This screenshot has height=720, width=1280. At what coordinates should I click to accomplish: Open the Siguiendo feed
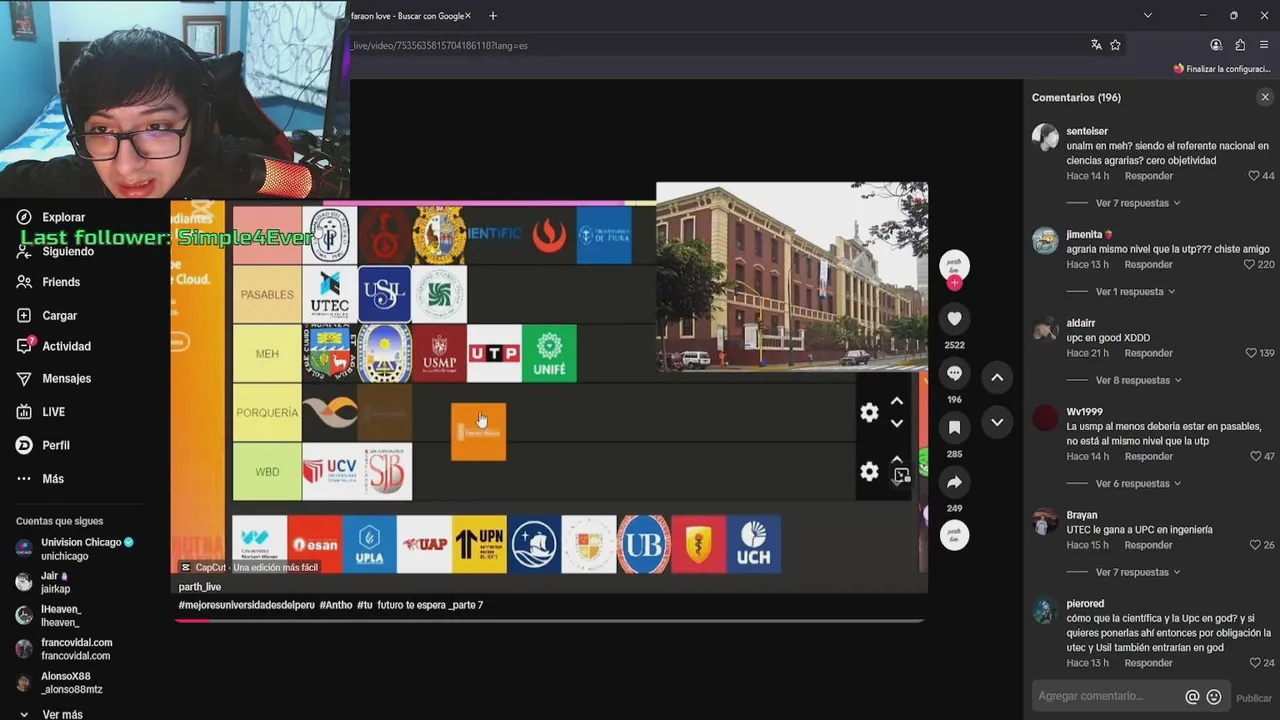[x=55, y=251]
